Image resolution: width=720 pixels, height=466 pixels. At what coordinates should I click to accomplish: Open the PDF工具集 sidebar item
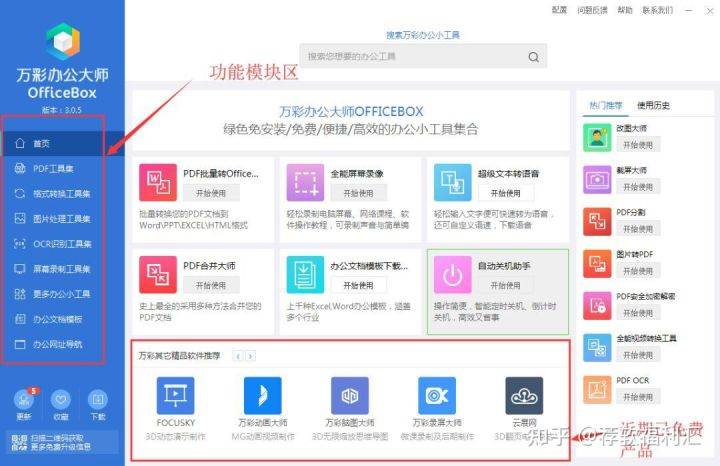point(62,168)
